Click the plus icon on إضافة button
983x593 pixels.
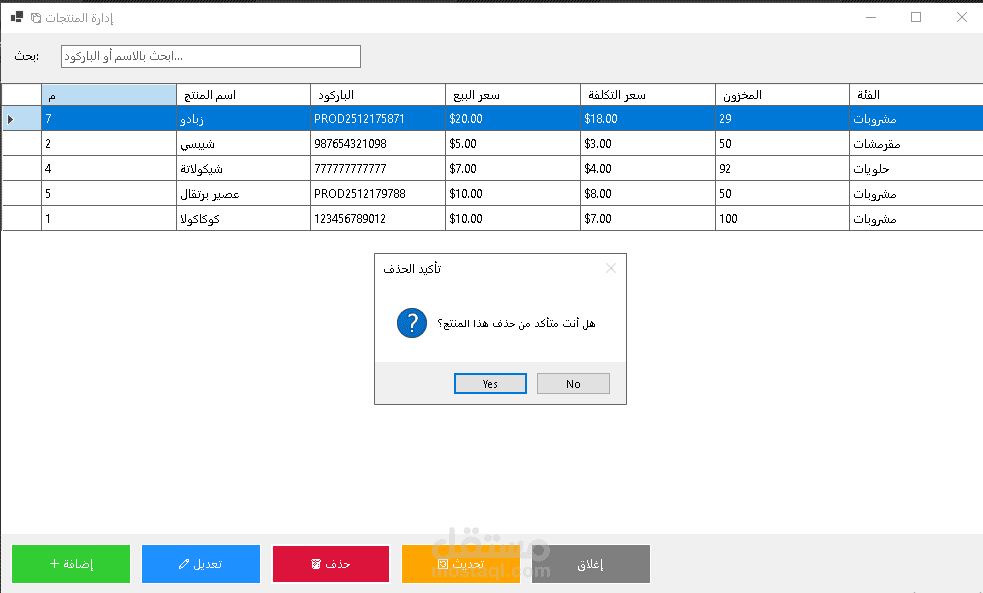(x=55, y=564)
